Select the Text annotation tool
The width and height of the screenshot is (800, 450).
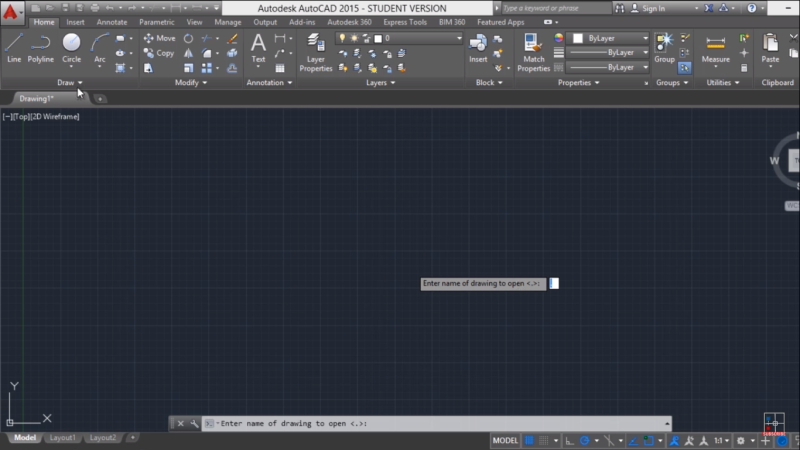258,48
